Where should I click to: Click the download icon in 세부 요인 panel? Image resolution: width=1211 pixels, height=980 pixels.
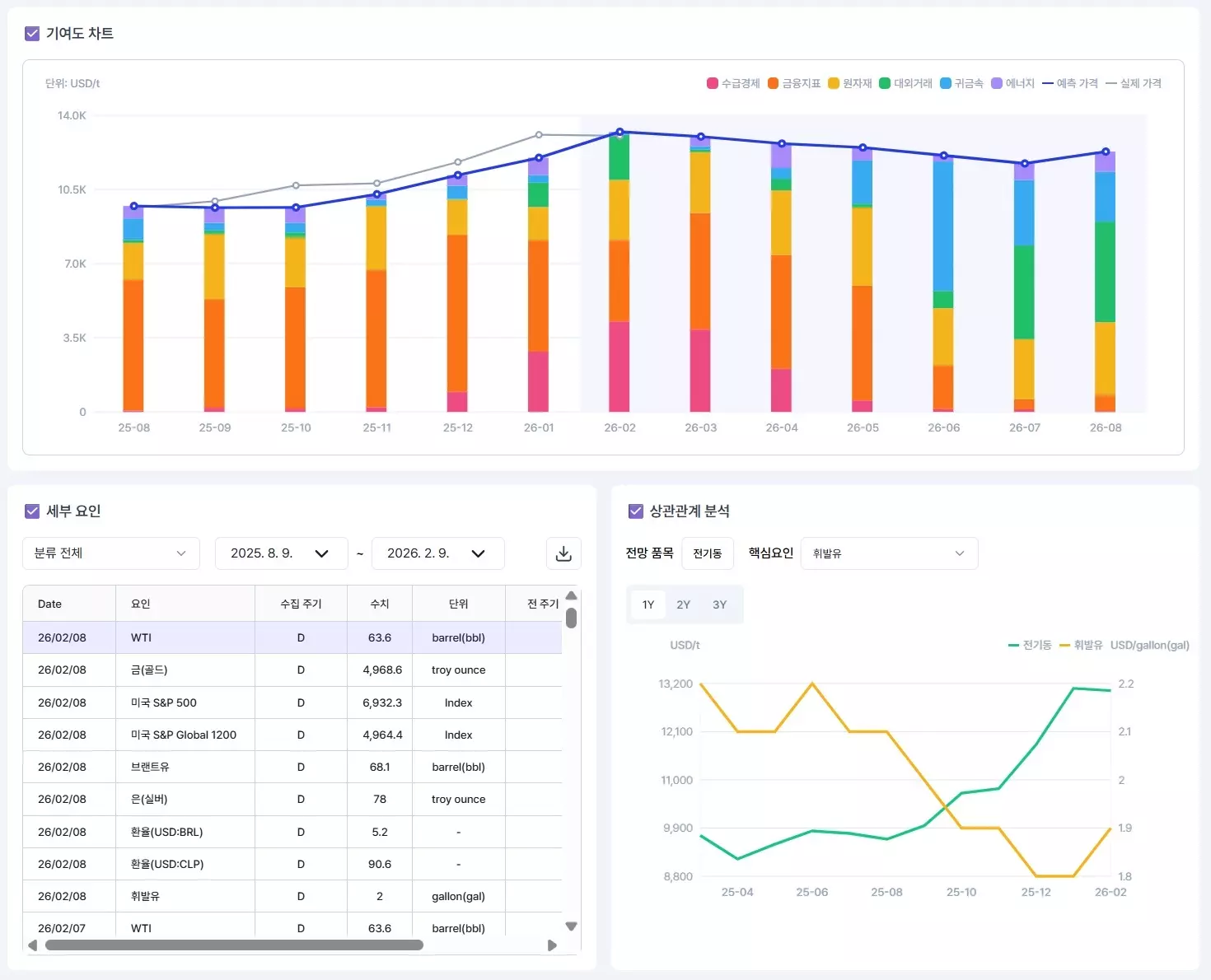coord(563,553)
